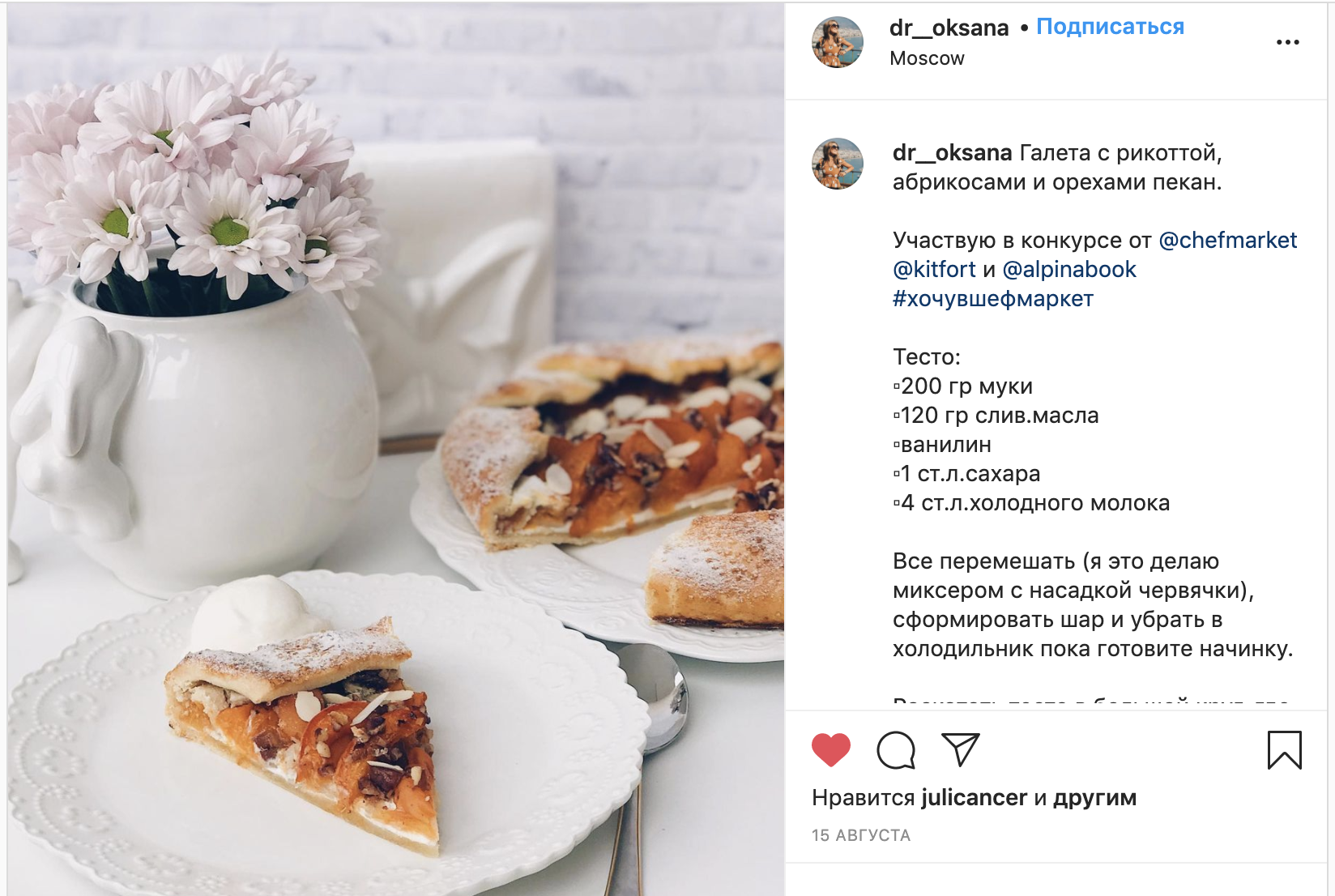The height and width of the screenshot is (896, 1335).
Task: Open the three-dot more options menu
Action: coord(1287,42)
